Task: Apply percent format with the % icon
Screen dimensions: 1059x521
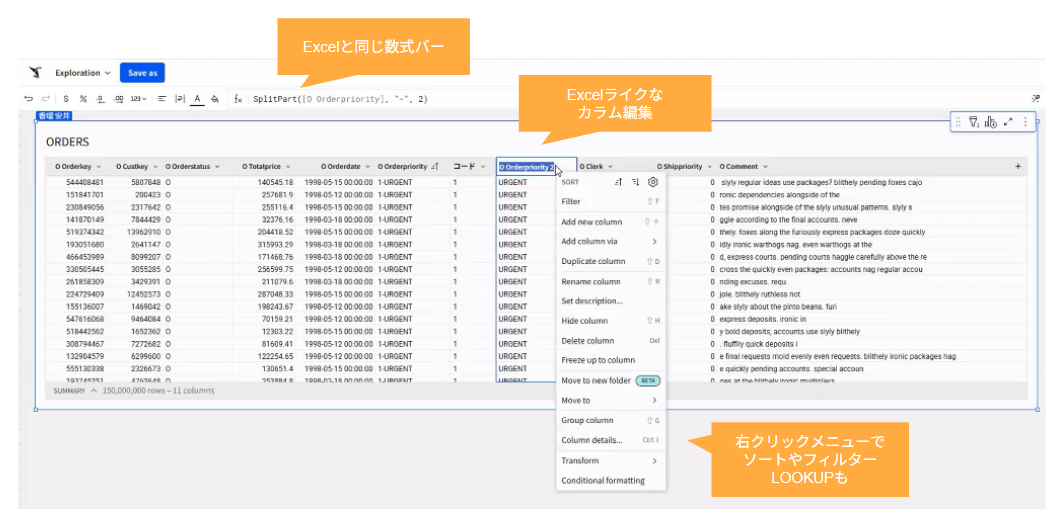Action: click(x=84, y=99)
